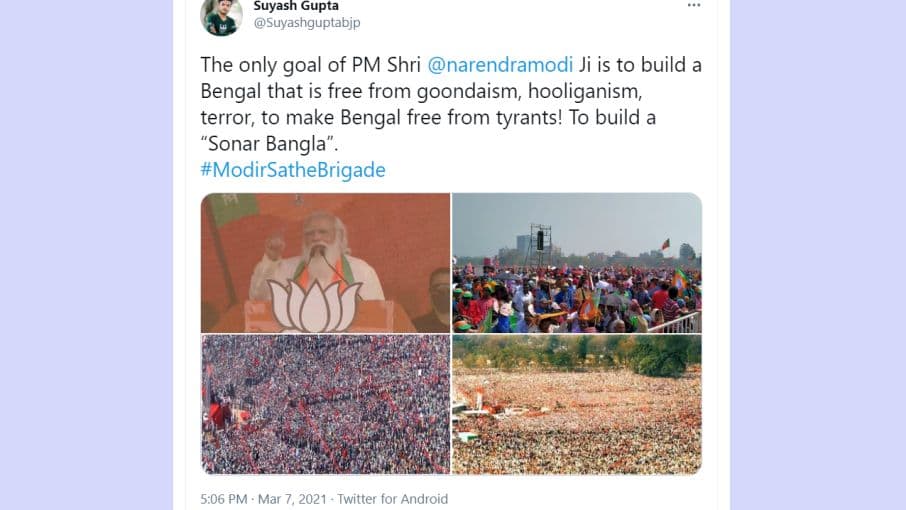Open the Suyash Gupta display name
This screenshot has width=906, height=510.
[x=296, y=5]
